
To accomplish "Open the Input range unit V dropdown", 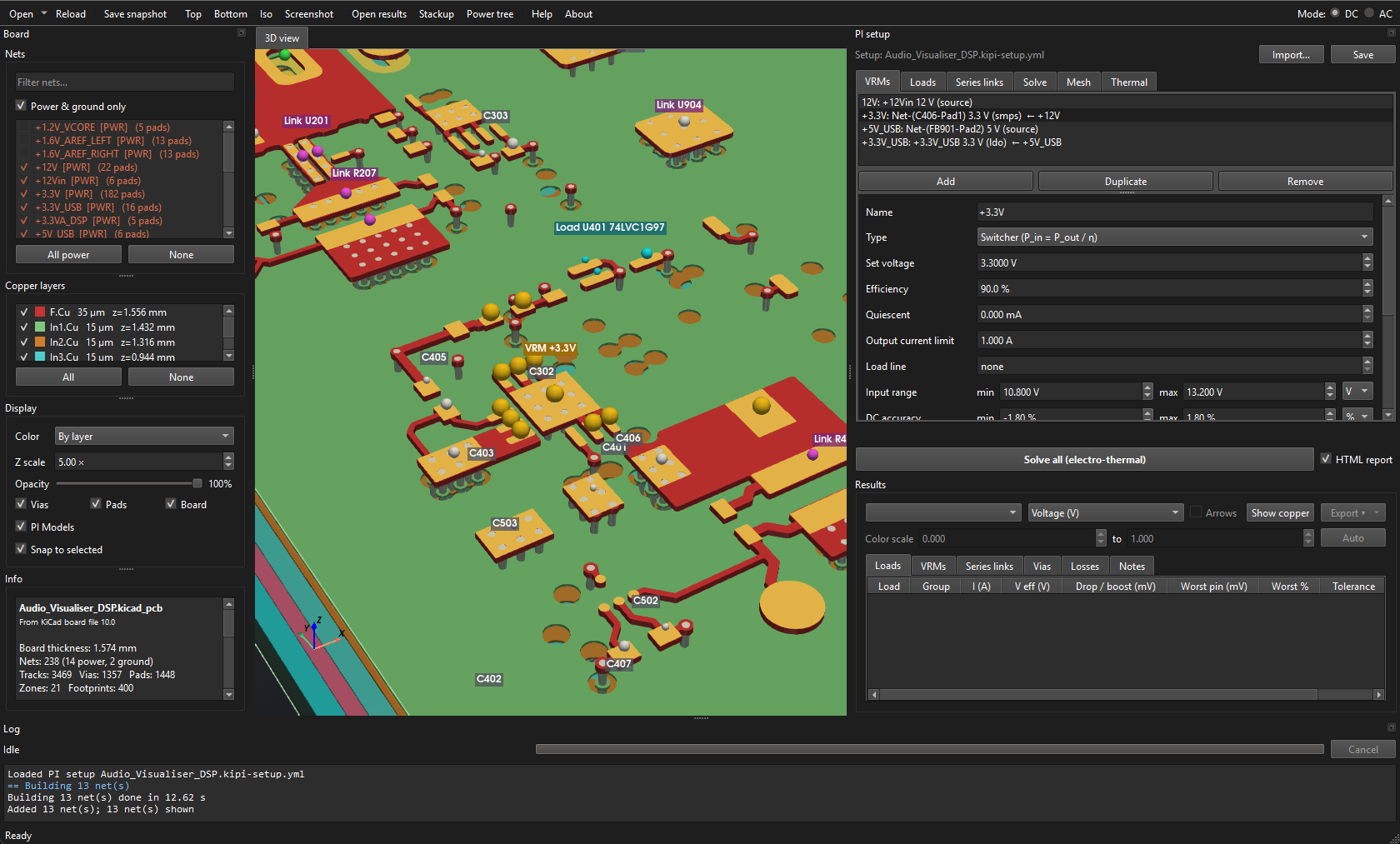I will pos(1357,392).
